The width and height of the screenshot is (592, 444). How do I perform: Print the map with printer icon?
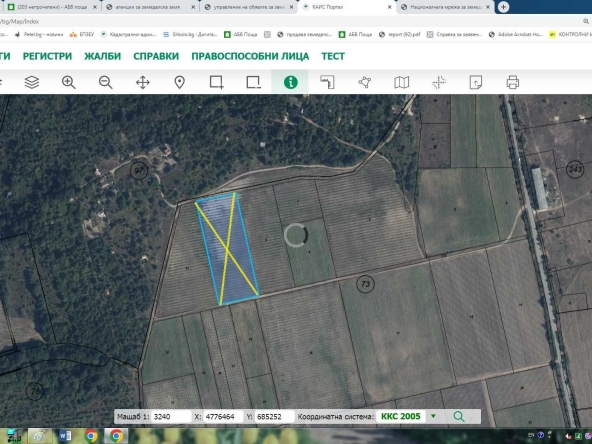click(x=513, y=82)
